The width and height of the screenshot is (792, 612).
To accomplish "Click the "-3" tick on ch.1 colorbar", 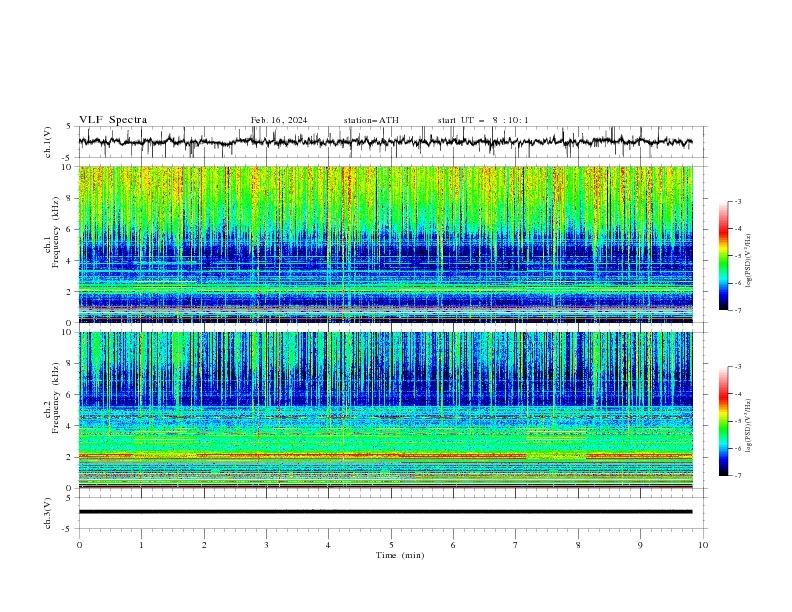I will coord(737,201).
